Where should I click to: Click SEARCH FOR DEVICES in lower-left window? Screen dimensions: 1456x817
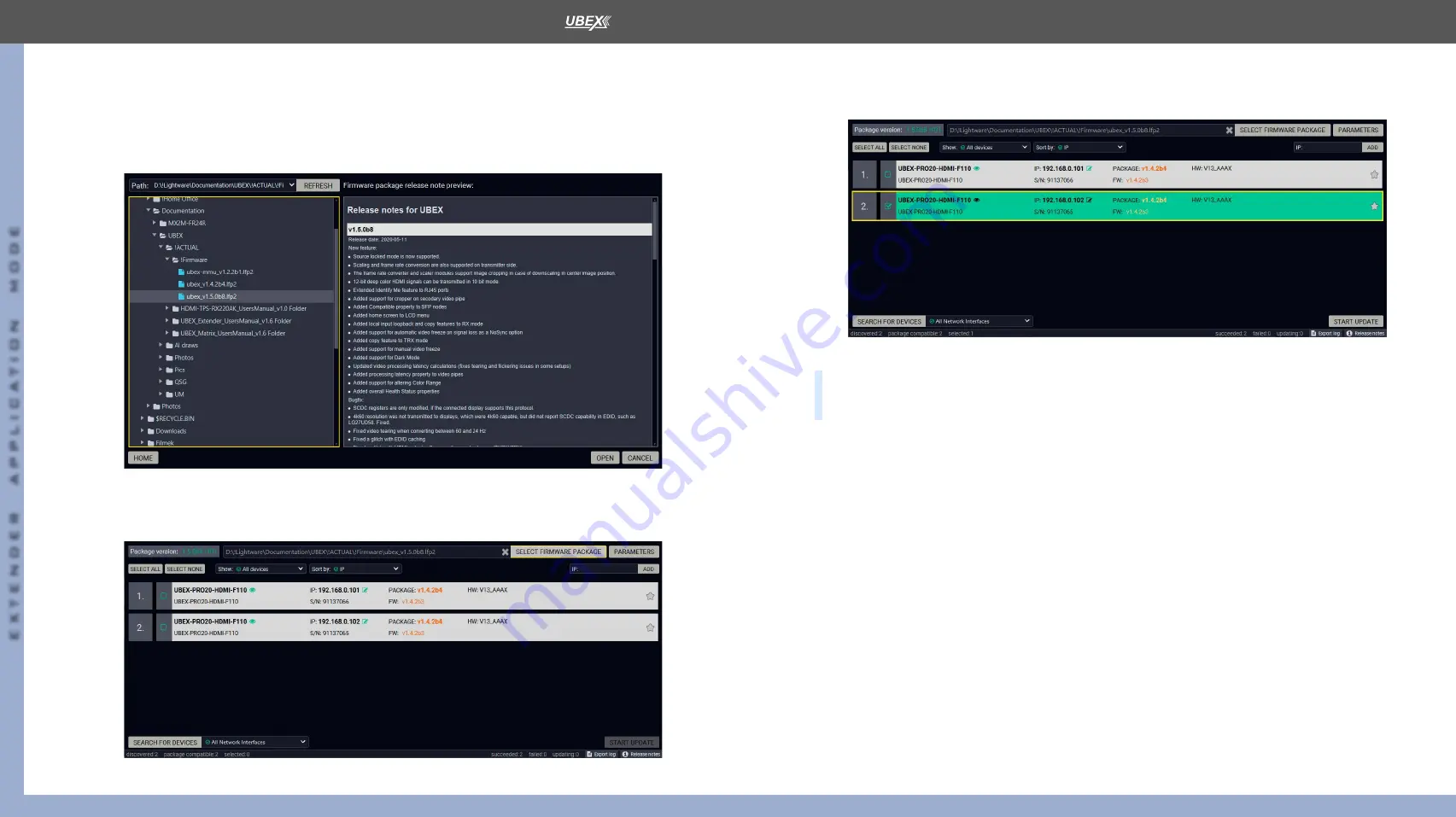[165, 743]
